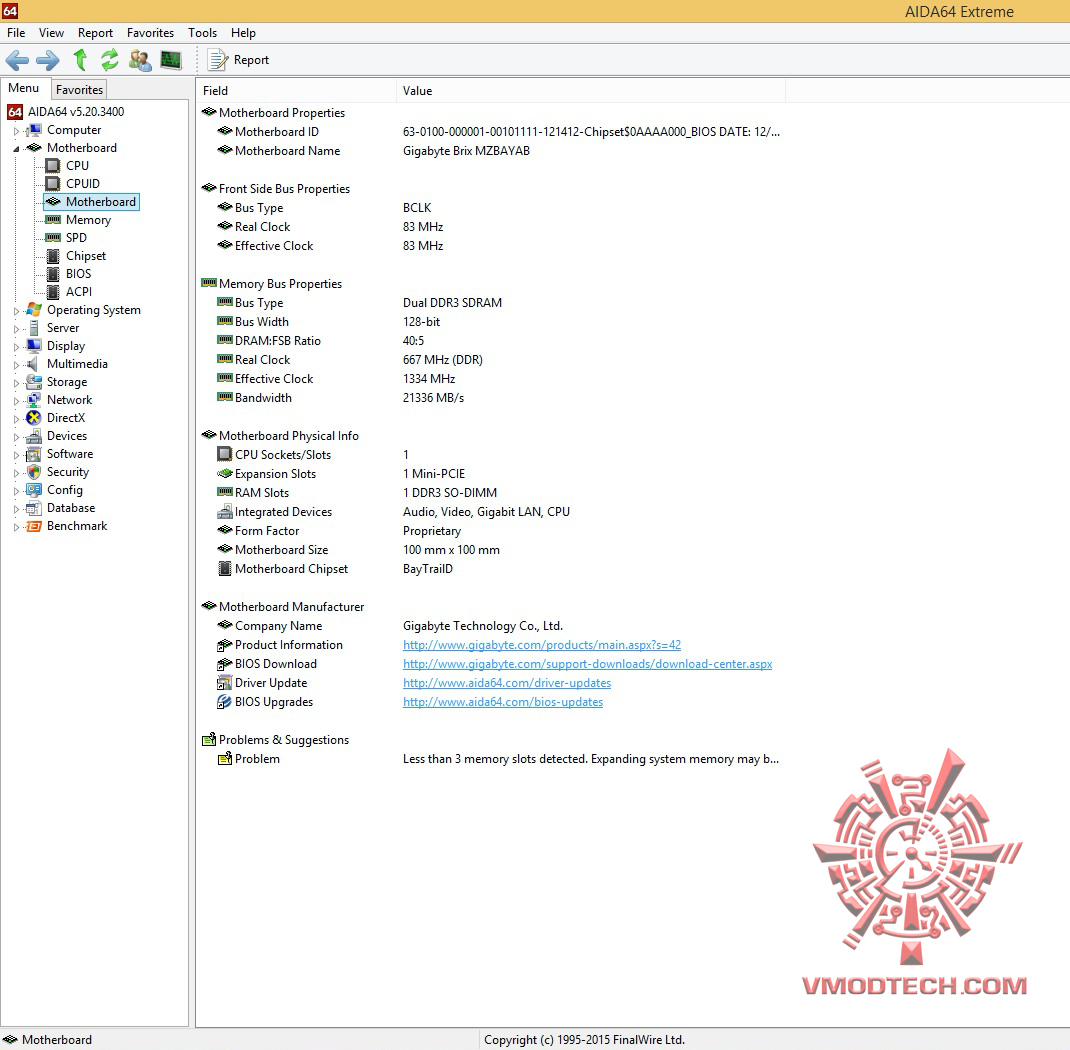Viewport: 1070px width, 1050px height.
Task: Go up one level with green arrow
Action: 80,60
